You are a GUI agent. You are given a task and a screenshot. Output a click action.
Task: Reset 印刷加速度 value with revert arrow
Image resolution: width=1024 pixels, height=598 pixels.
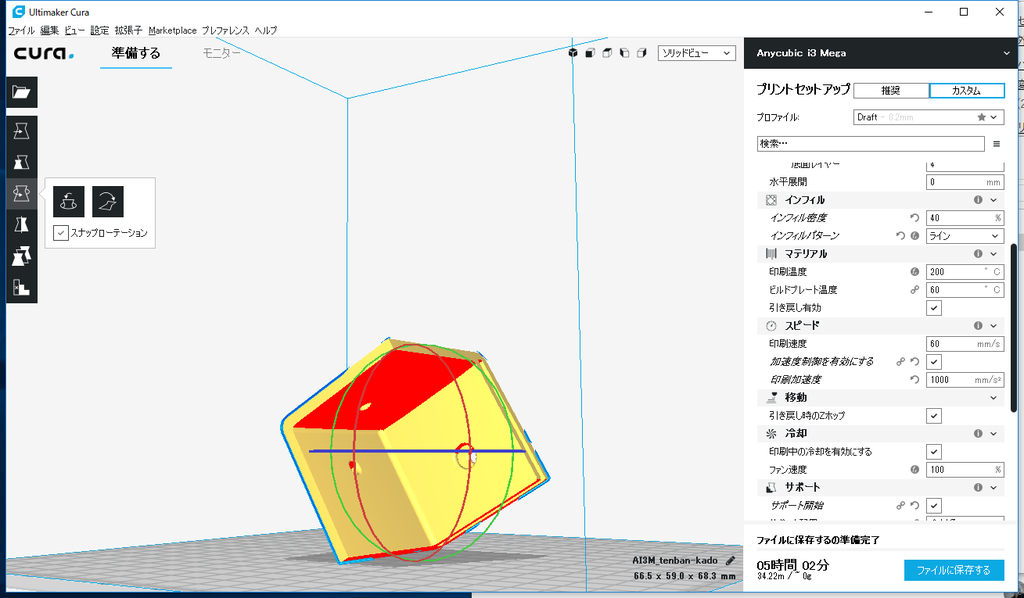coord(914,379)
